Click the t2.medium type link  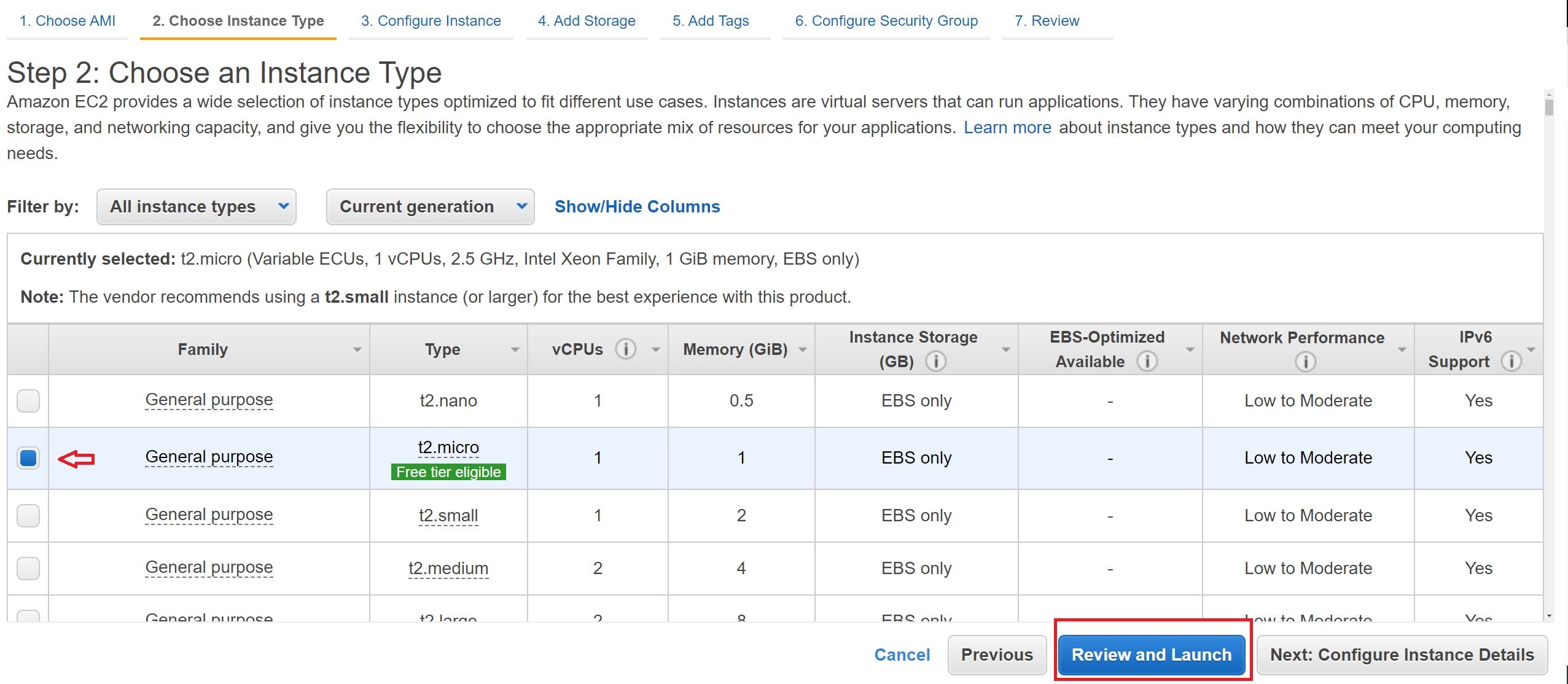(x=448, y=569)
